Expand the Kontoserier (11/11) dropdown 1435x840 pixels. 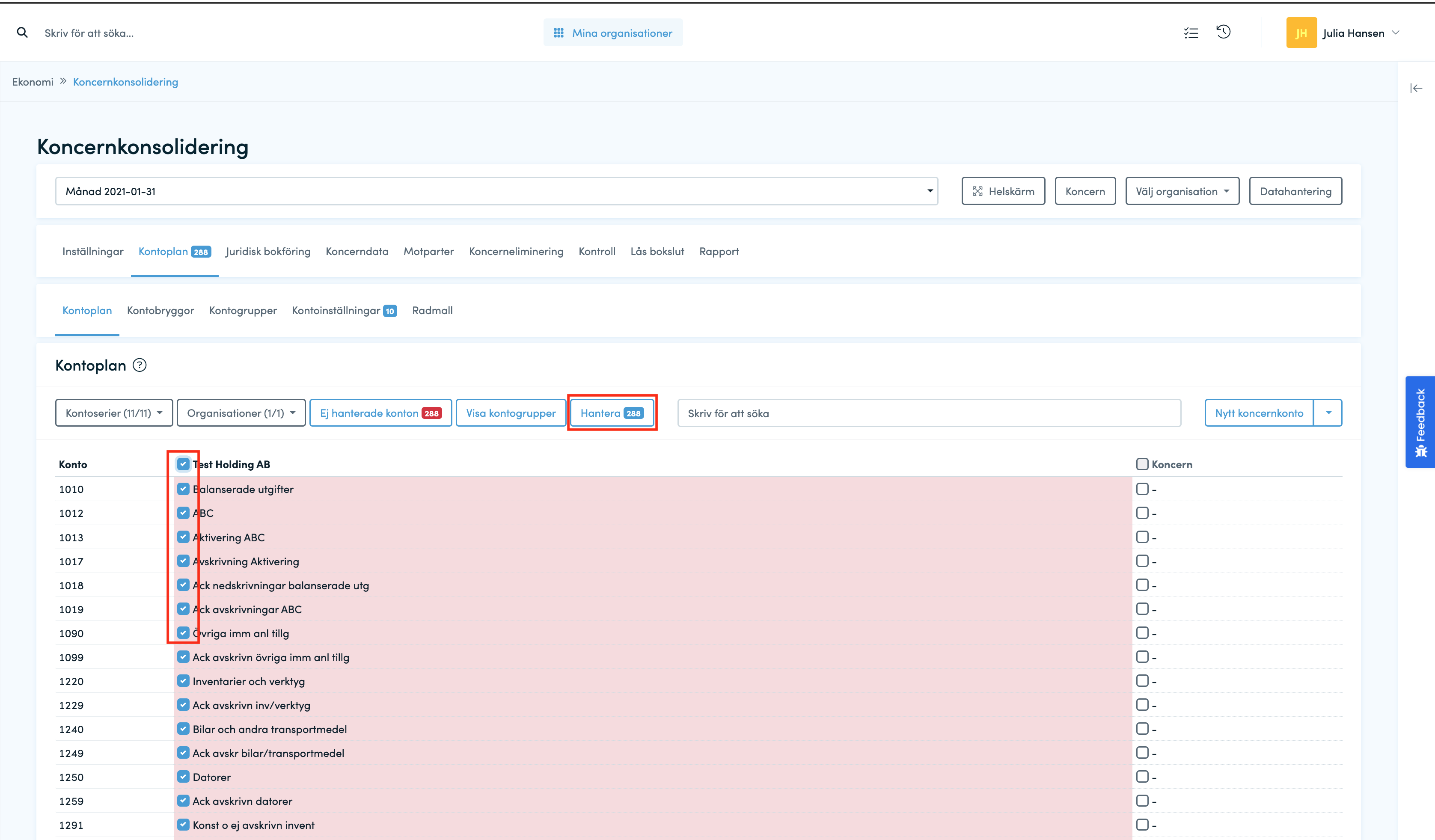(x=114, y=413)
